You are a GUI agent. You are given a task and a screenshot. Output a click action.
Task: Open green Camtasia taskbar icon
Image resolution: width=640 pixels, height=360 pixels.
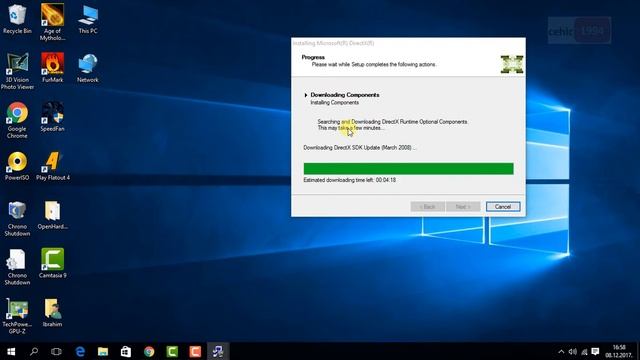pyautogui.click(x=172, y=351)
